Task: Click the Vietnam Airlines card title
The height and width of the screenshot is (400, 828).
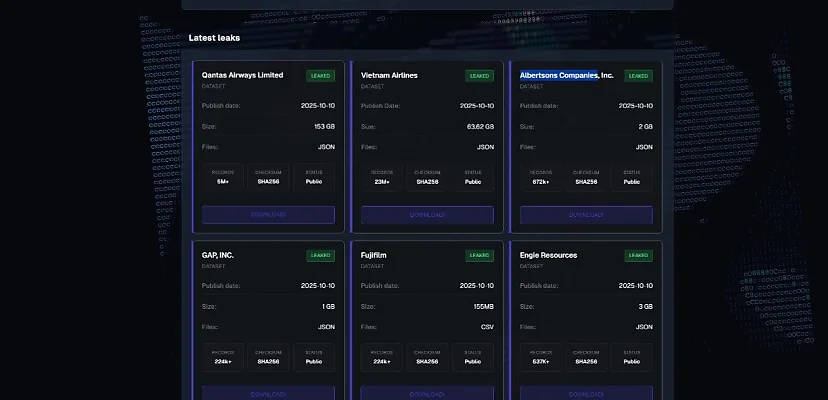Action: (389, 75)
